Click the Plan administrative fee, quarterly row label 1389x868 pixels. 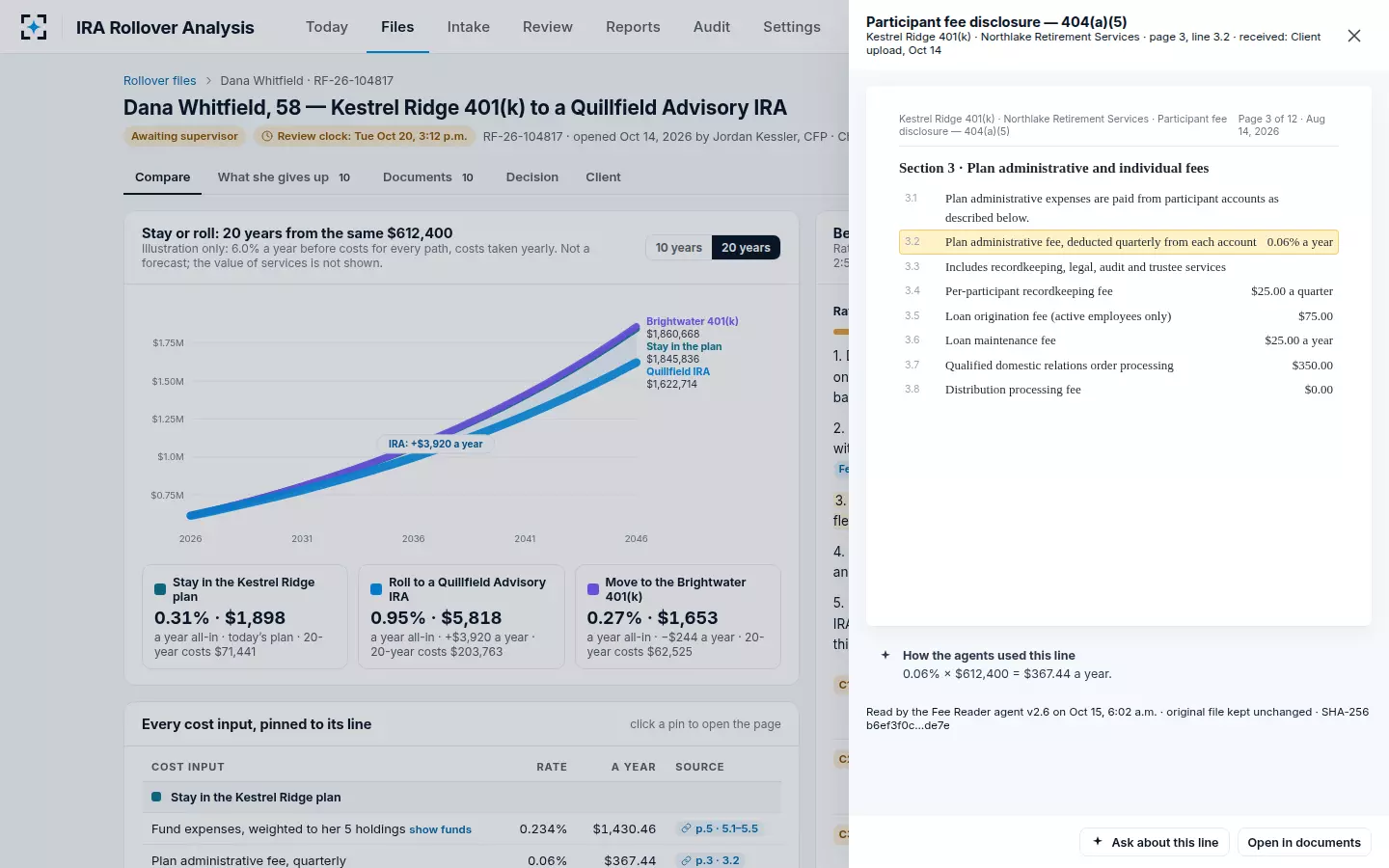249,860
